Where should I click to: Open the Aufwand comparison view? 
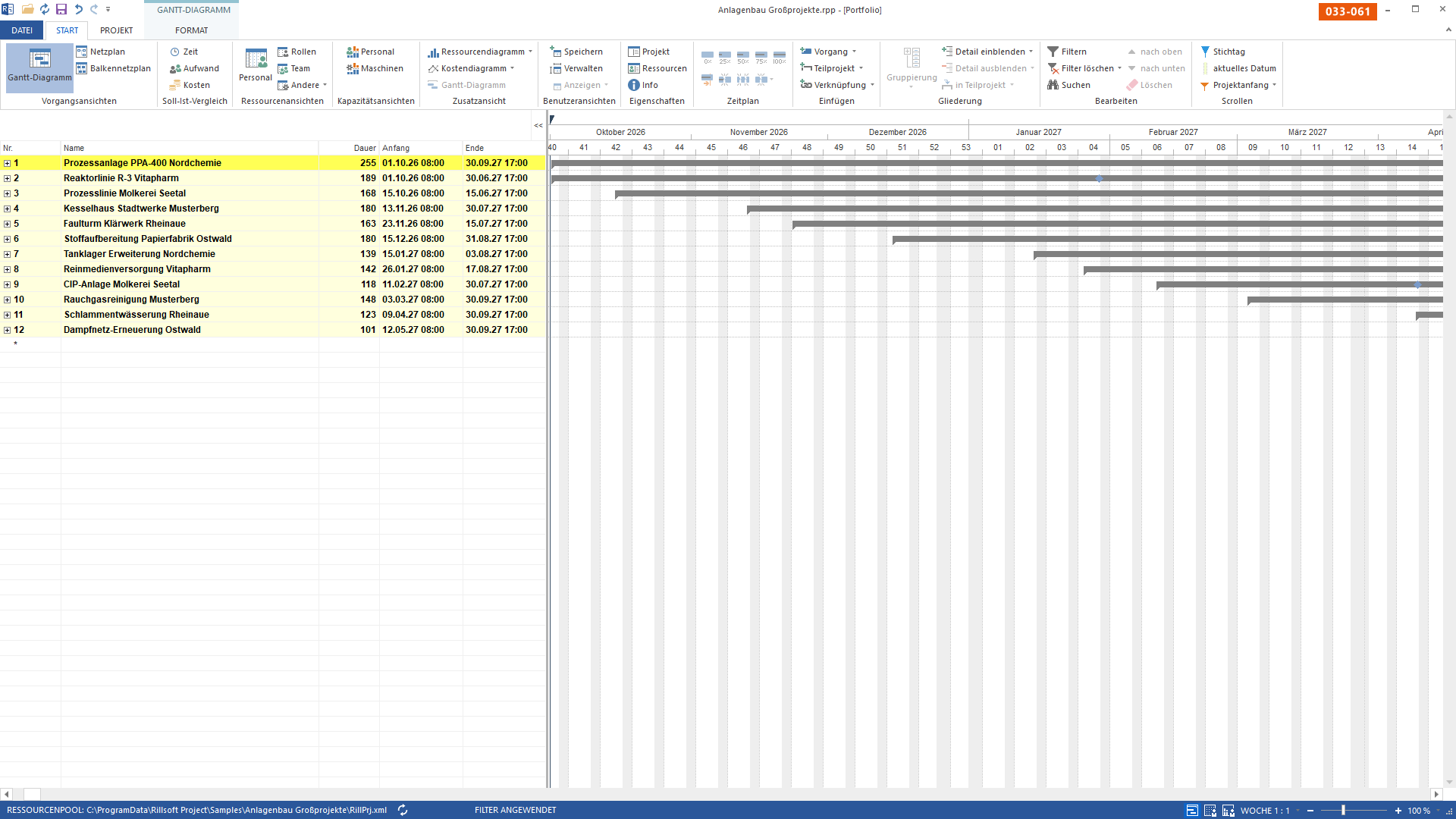tap(194, 68)
